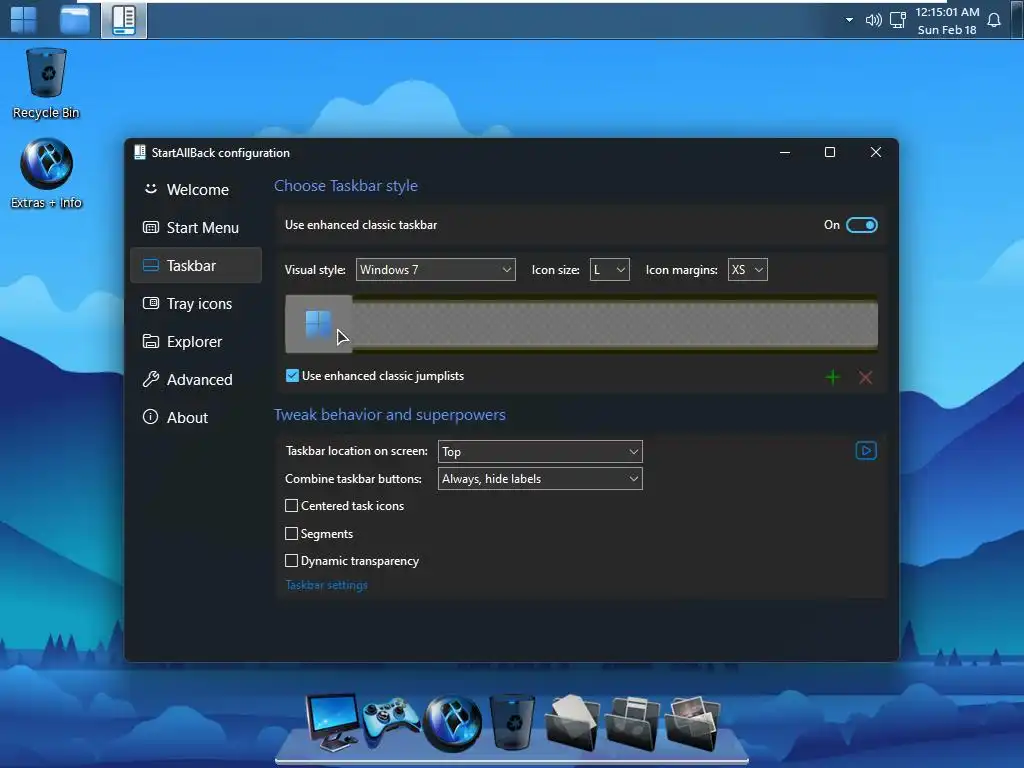Open the pictures folder dock icon

[x=692, y=723]
